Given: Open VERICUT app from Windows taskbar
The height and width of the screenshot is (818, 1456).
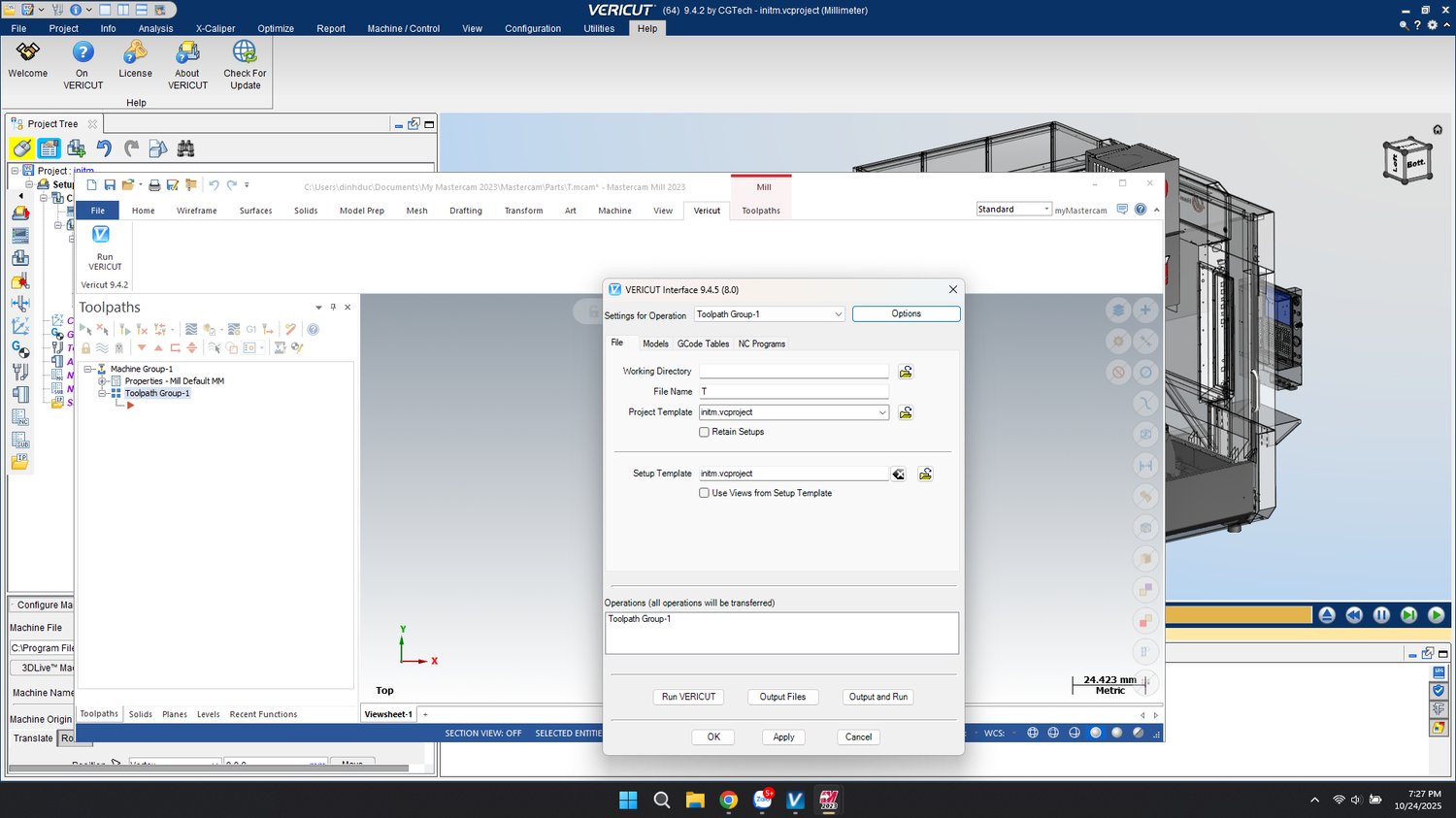Looking at the screenshot, I should point(795,800).
